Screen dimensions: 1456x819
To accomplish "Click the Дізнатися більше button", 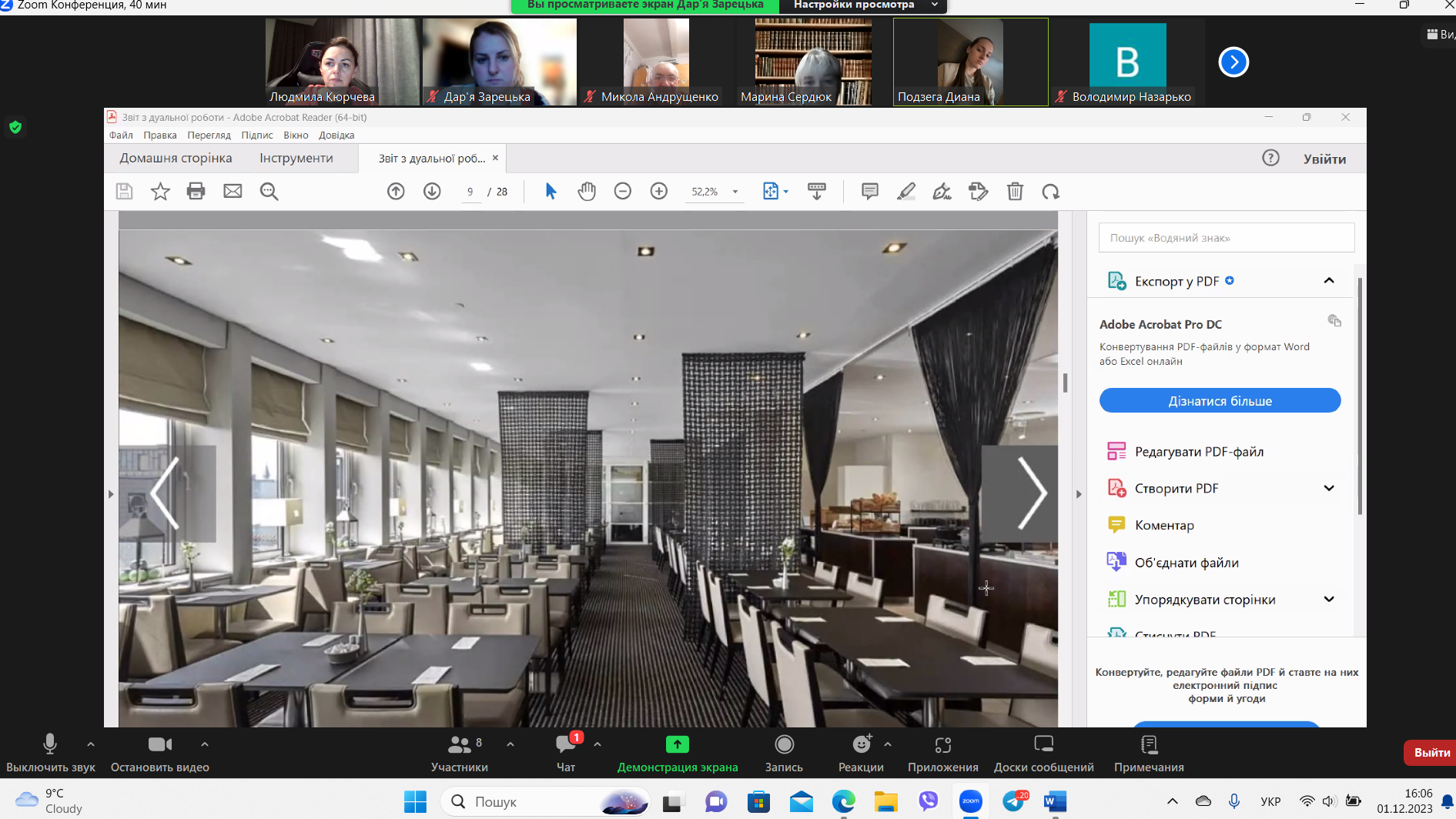I will tap(1220, 401).
